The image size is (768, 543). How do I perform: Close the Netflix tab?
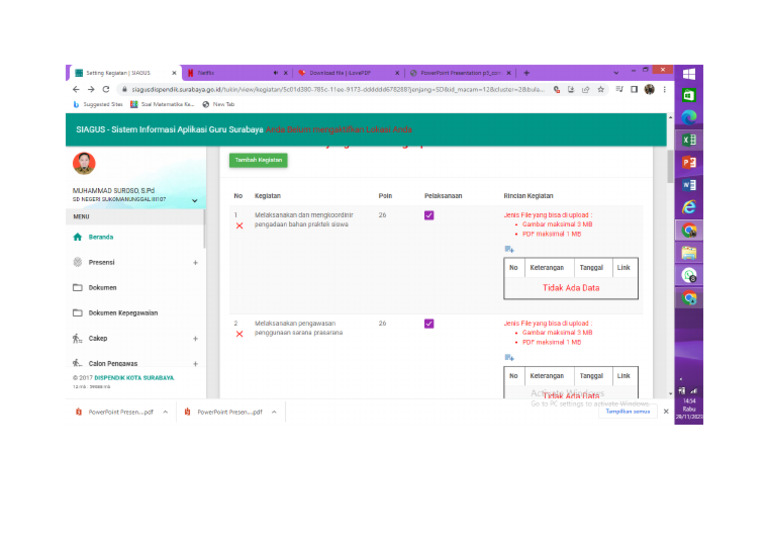pyautogui.click(x=286, y=73)
